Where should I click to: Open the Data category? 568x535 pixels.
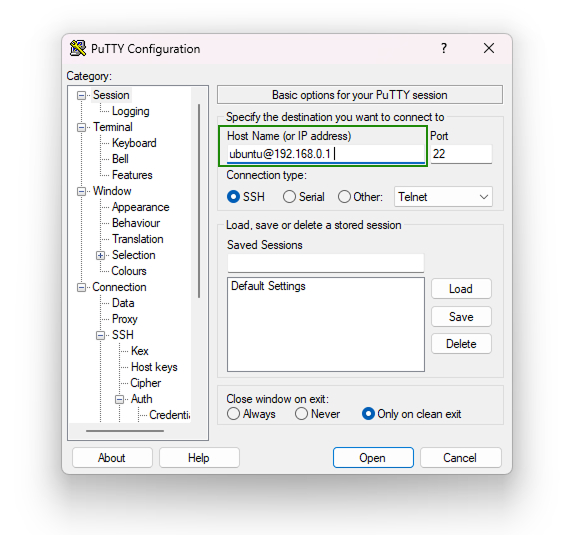click(x=123, y=303)
